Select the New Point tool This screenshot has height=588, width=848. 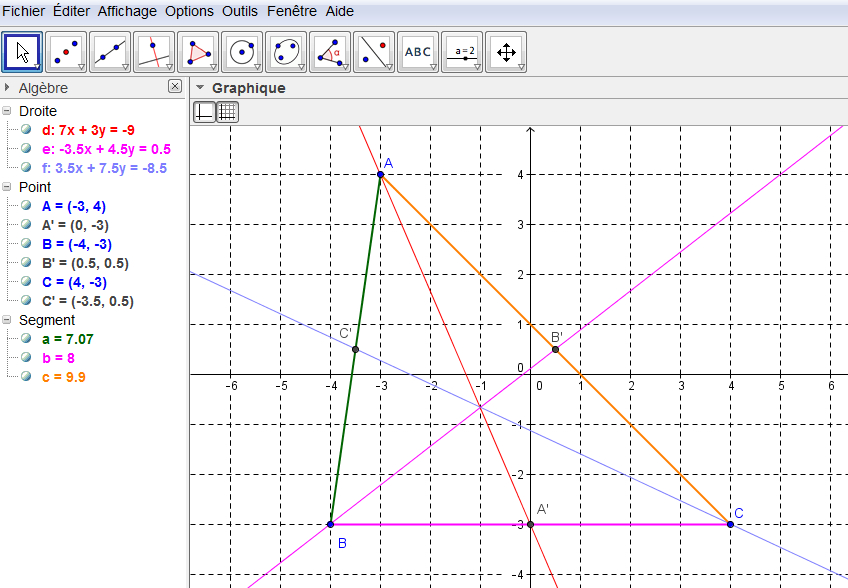pos(66,52)
